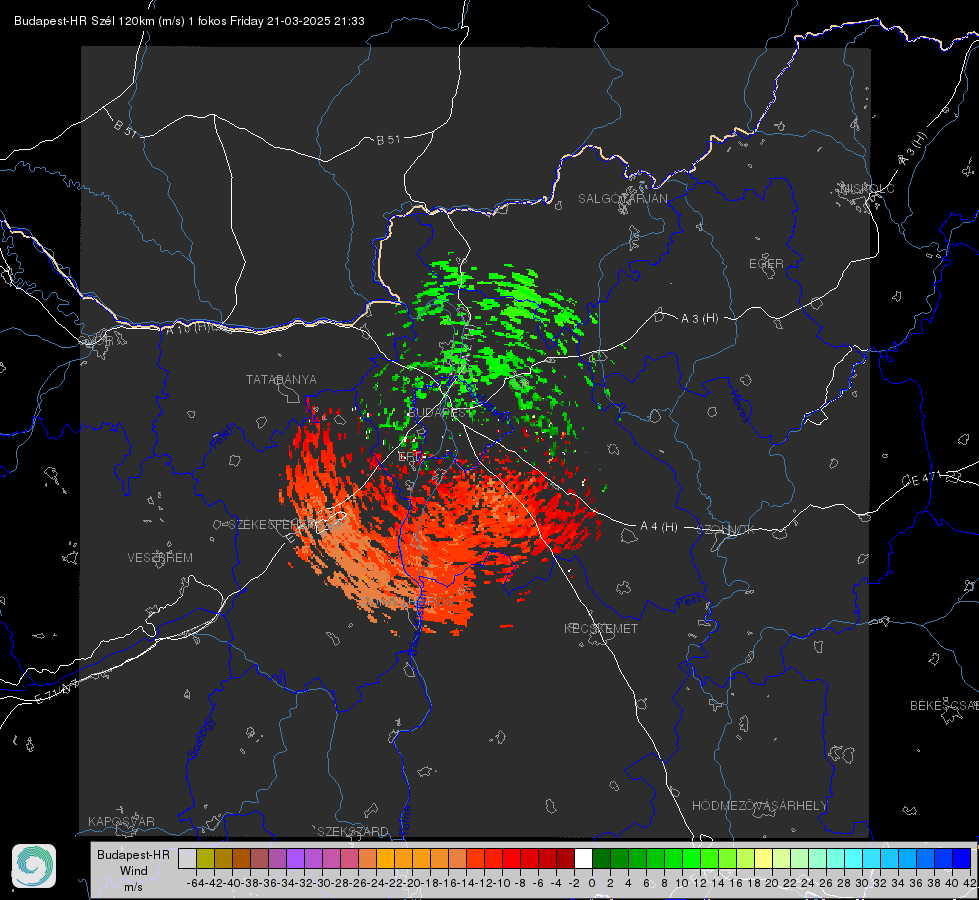This screenshot has width=979, height=900.
Task: Click the swirl logo icon beside the legend
Action: [x=34, y=866]
